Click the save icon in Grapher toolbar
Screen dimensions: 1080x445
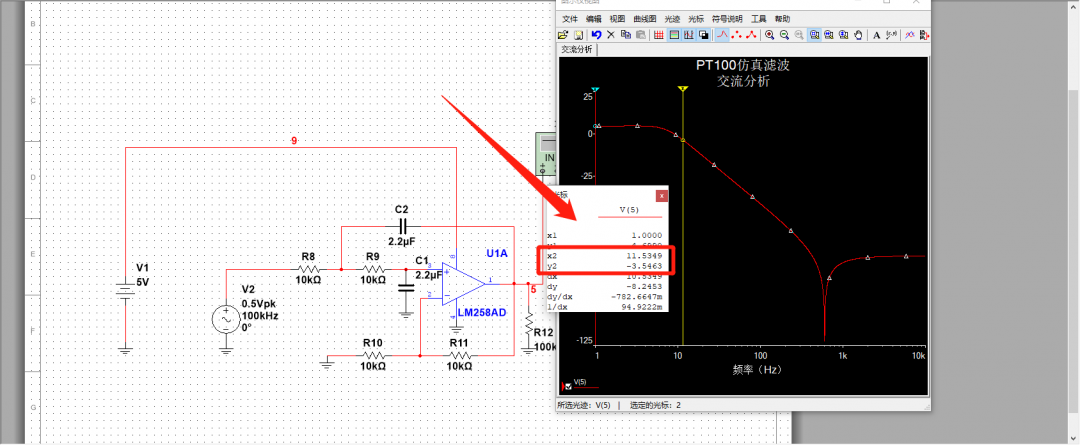point(578,34)
